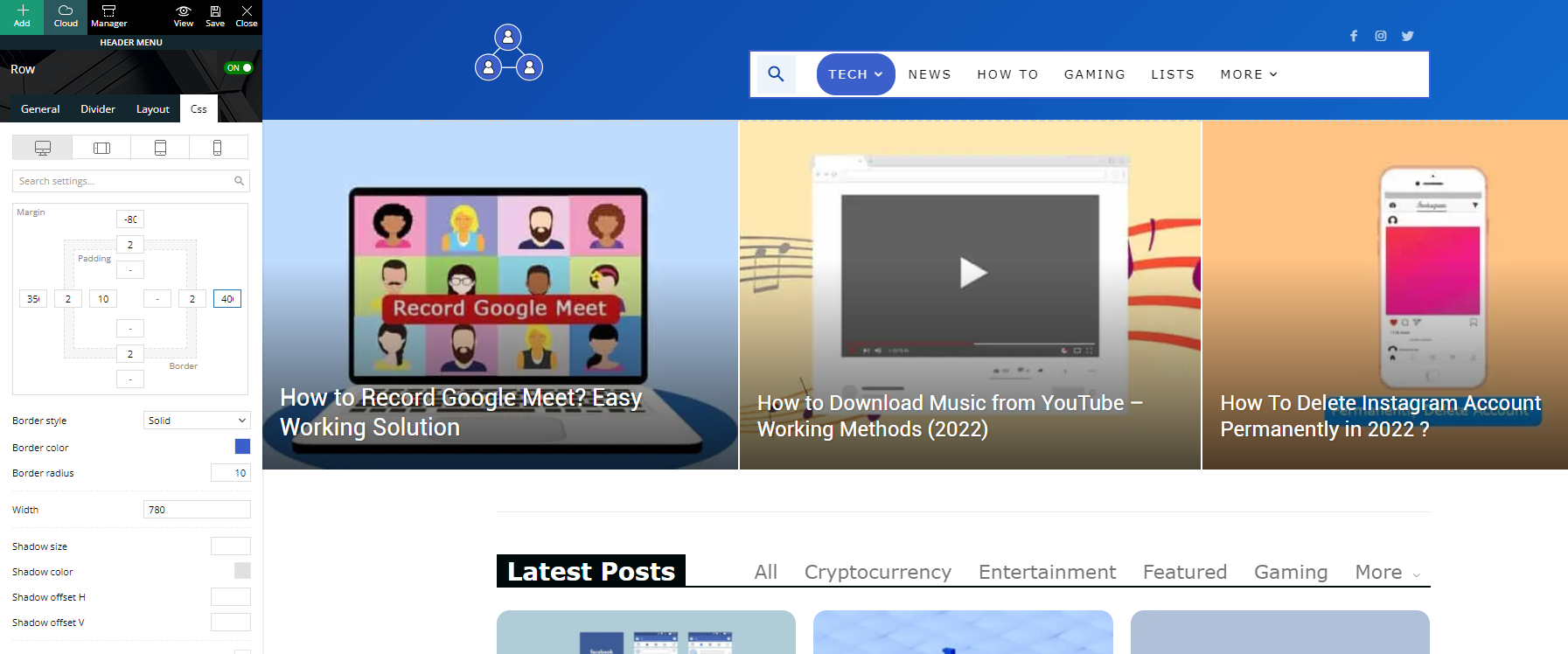Image resolution: width=1568 pixels, height=654 pixels.
Task: Open the Cloud library
Action: point(66,17)
